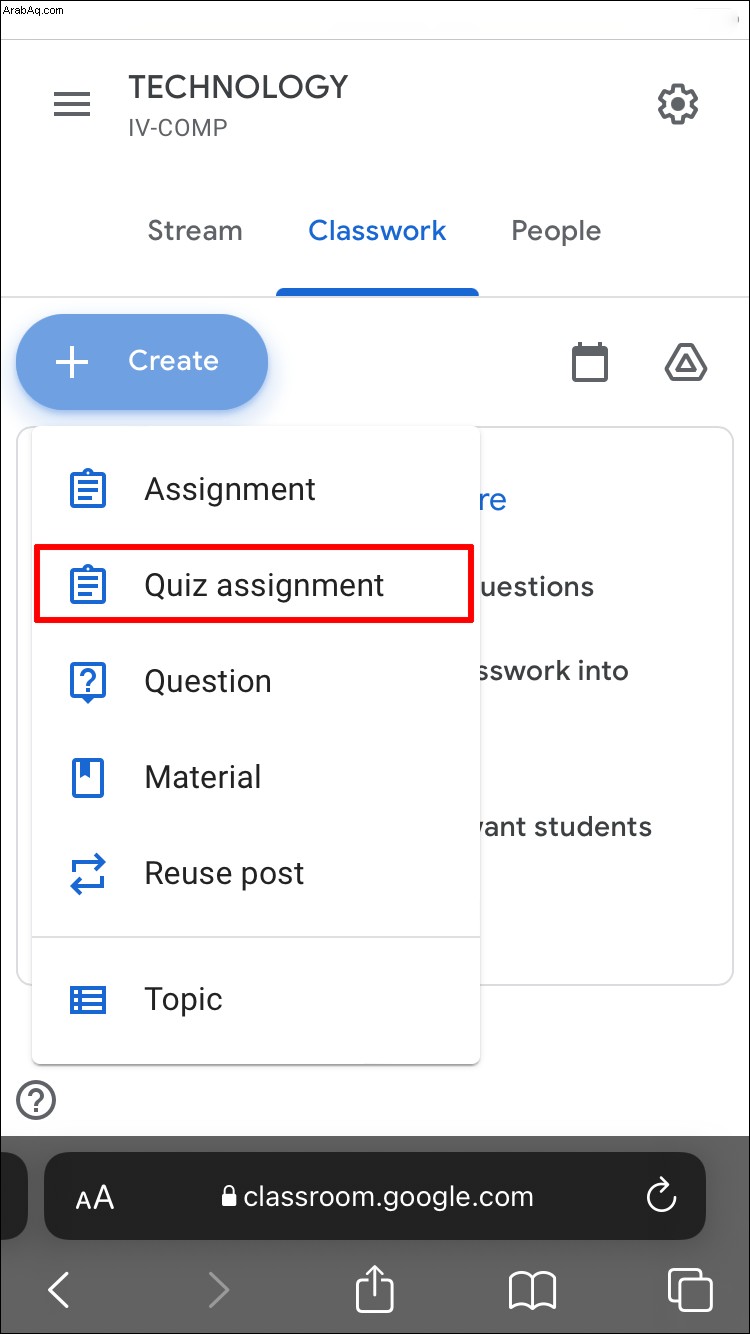Select Reuse post option
Screen dimensions: 750x1334
(x=256, y=874)
